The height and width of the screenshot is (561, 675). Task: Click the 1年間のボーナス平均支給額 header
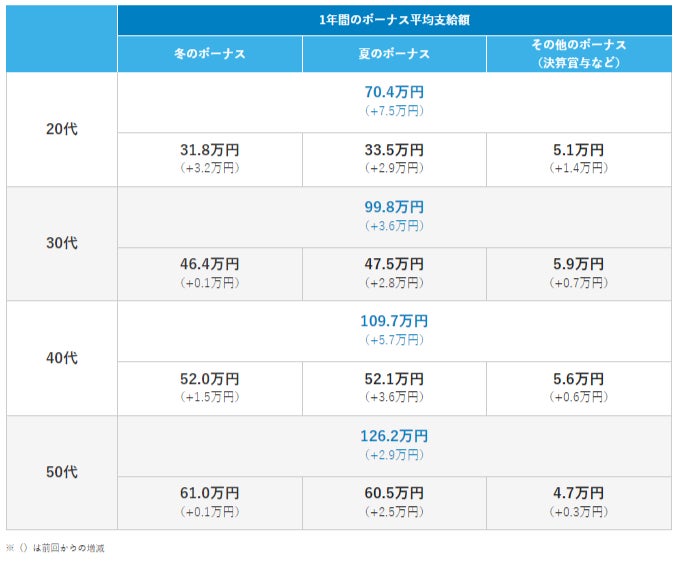[394, 20]
